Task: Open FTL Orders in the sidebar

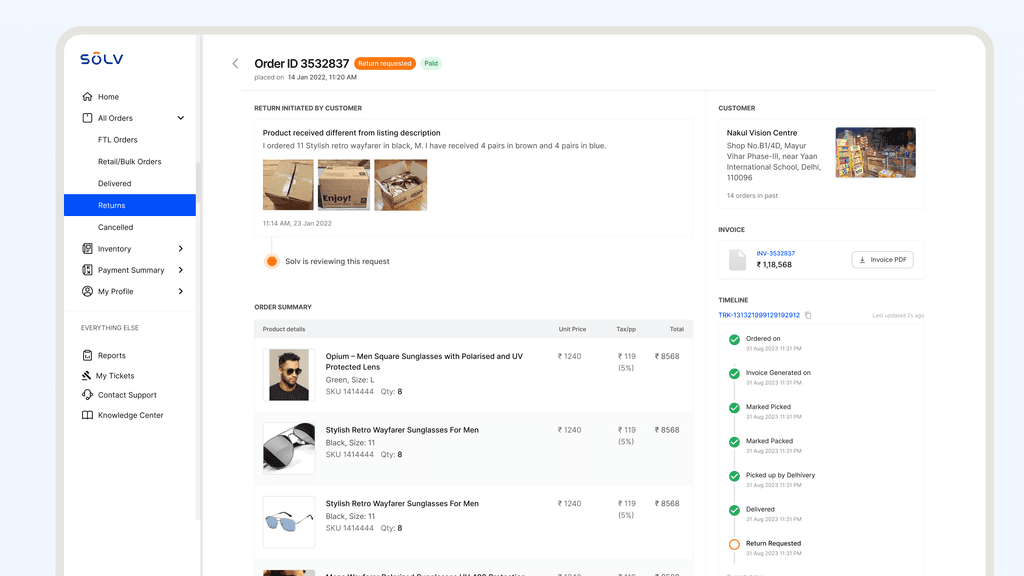Action: click(118, 140)
